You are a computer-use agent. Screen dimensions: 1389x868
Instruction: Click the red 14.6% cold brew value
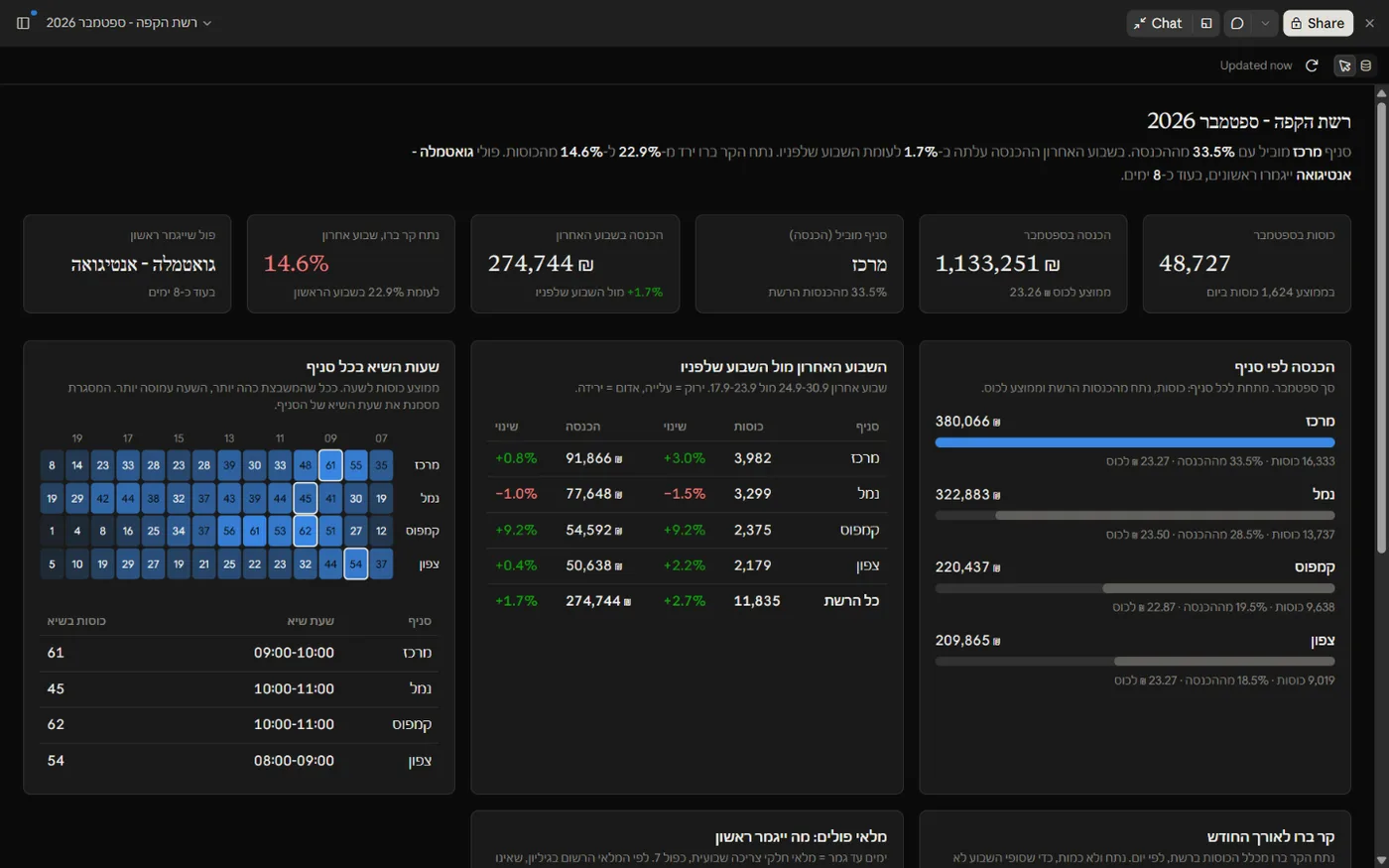coord(296,263)
